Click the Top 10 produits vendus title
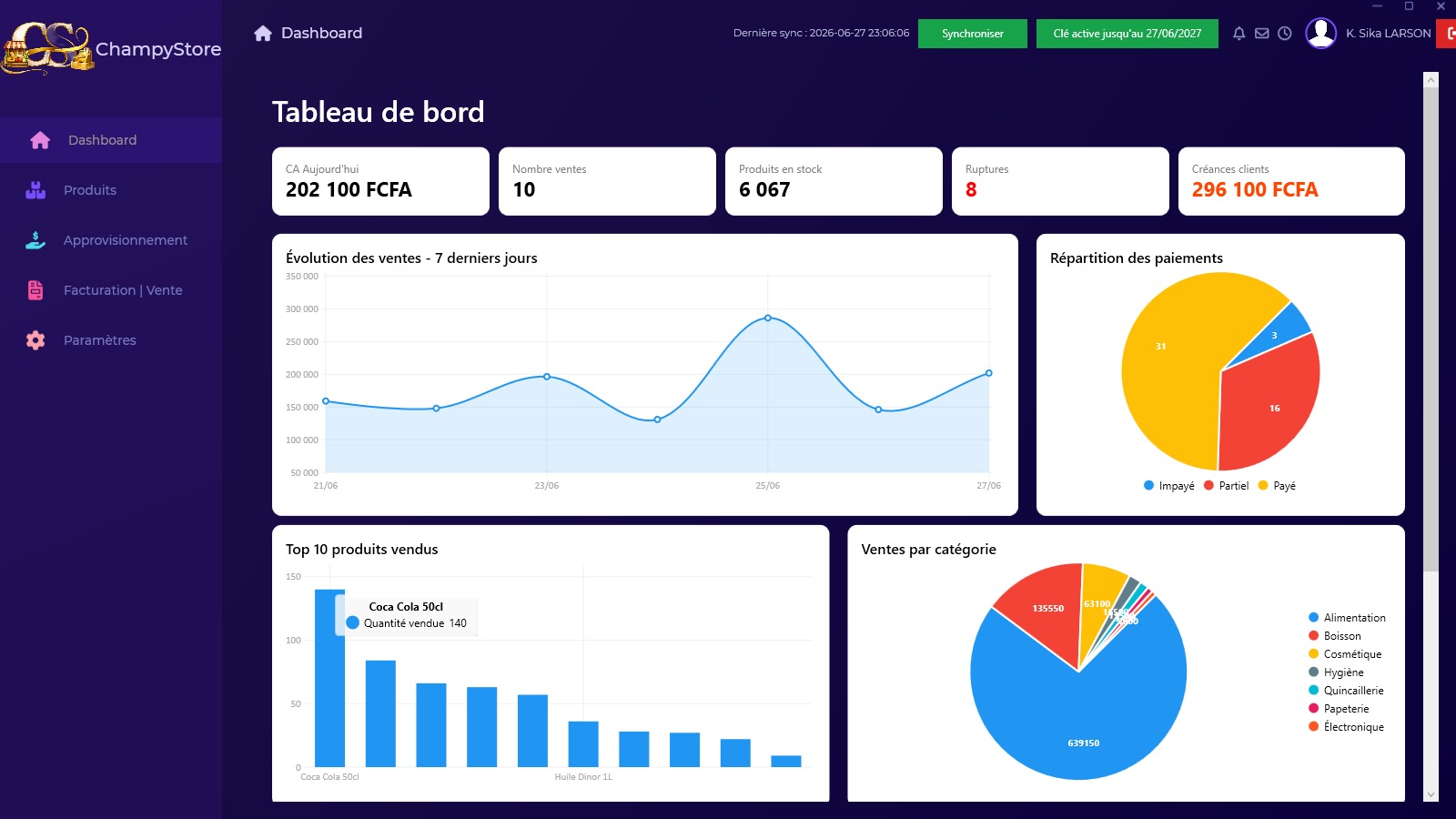The height and width of the screenshot is (819, 1456). (361, 550)
